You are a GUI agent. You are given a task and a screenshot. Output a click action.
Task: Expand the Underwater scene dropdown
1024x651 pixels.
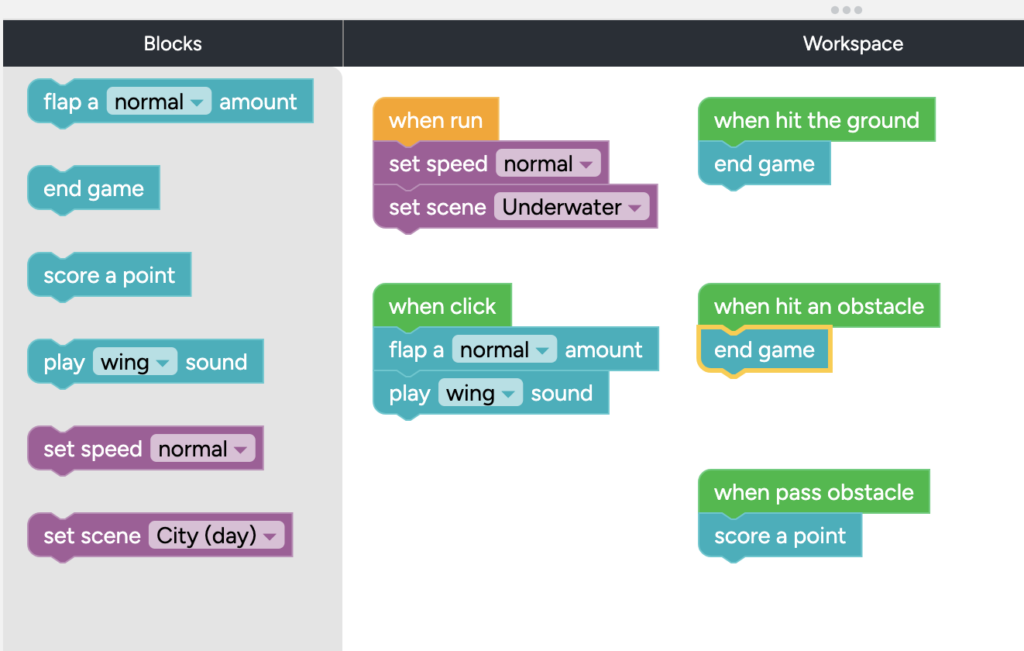point(571,207)
